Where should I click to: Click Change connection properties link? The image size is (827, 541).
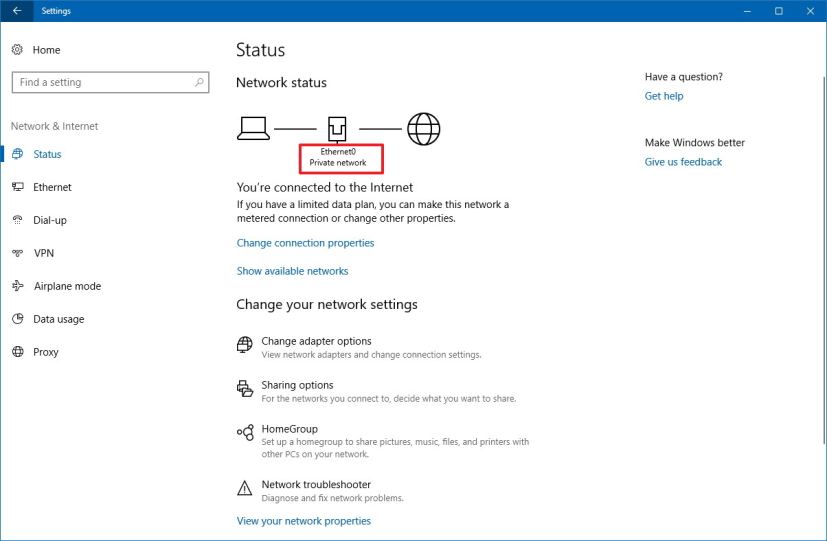pyautogui.click(x=305, y=243)
